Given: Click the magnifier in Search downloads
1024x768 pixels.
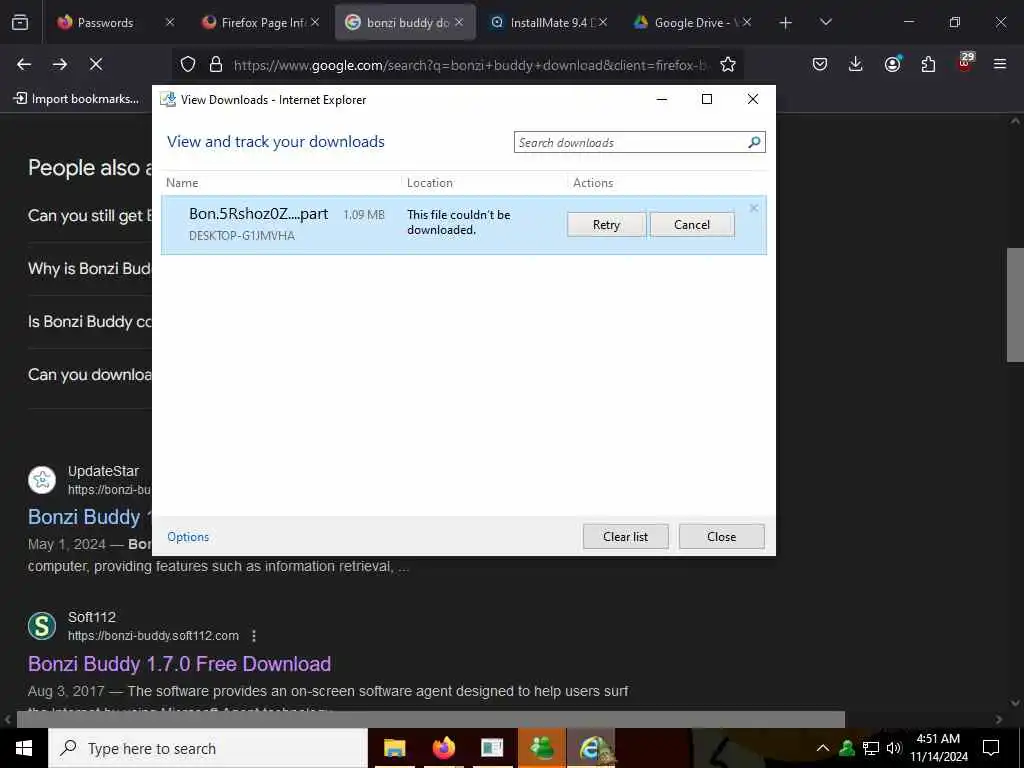Looking at the screenshot, I should pyautogui.click(x=754, y=142).
